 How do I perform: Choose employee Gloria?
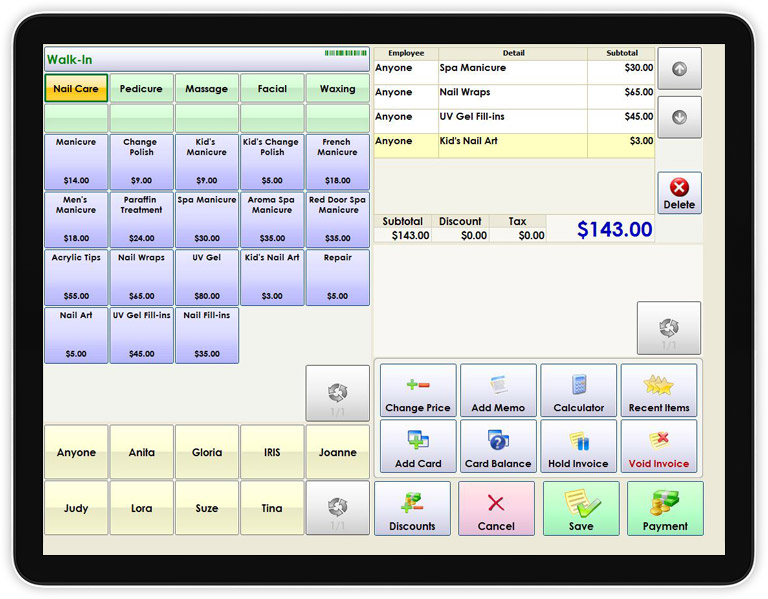pos(207,452)
